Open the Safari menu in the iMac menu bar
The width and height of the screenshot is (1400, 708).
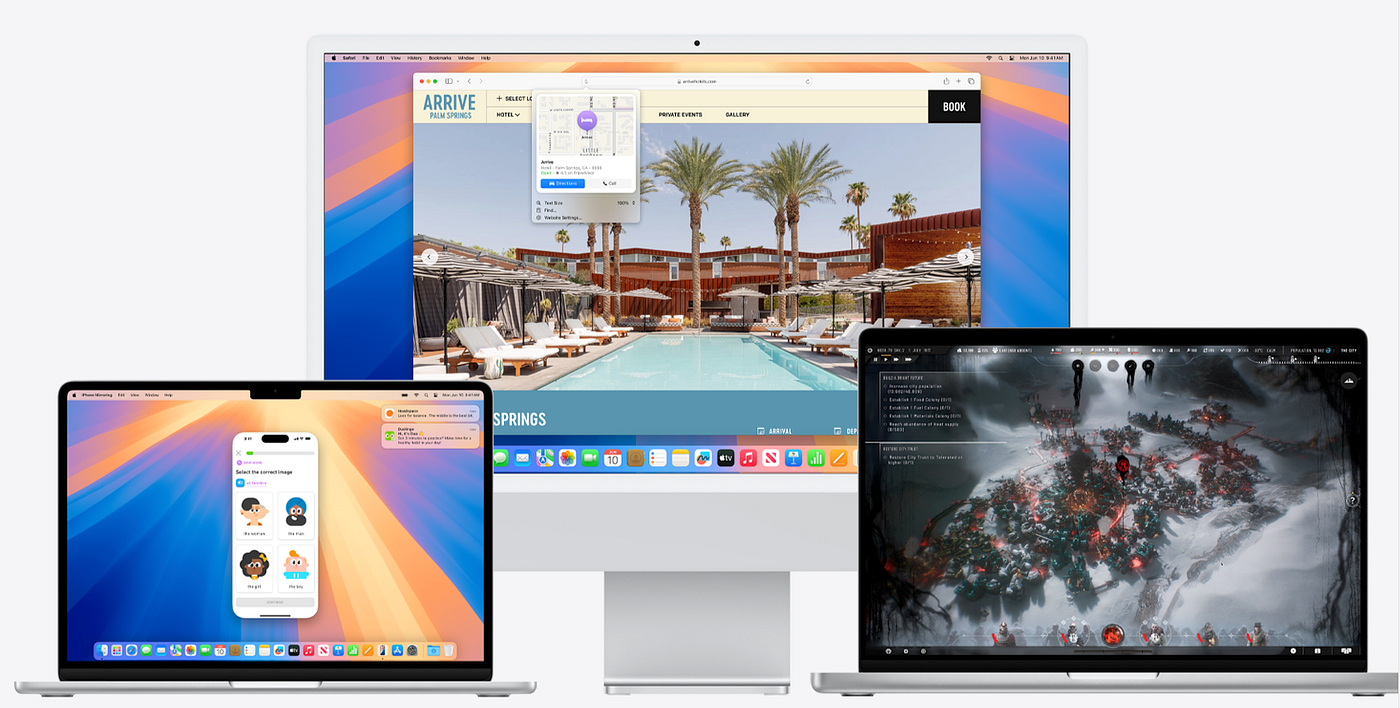point(349,58)
